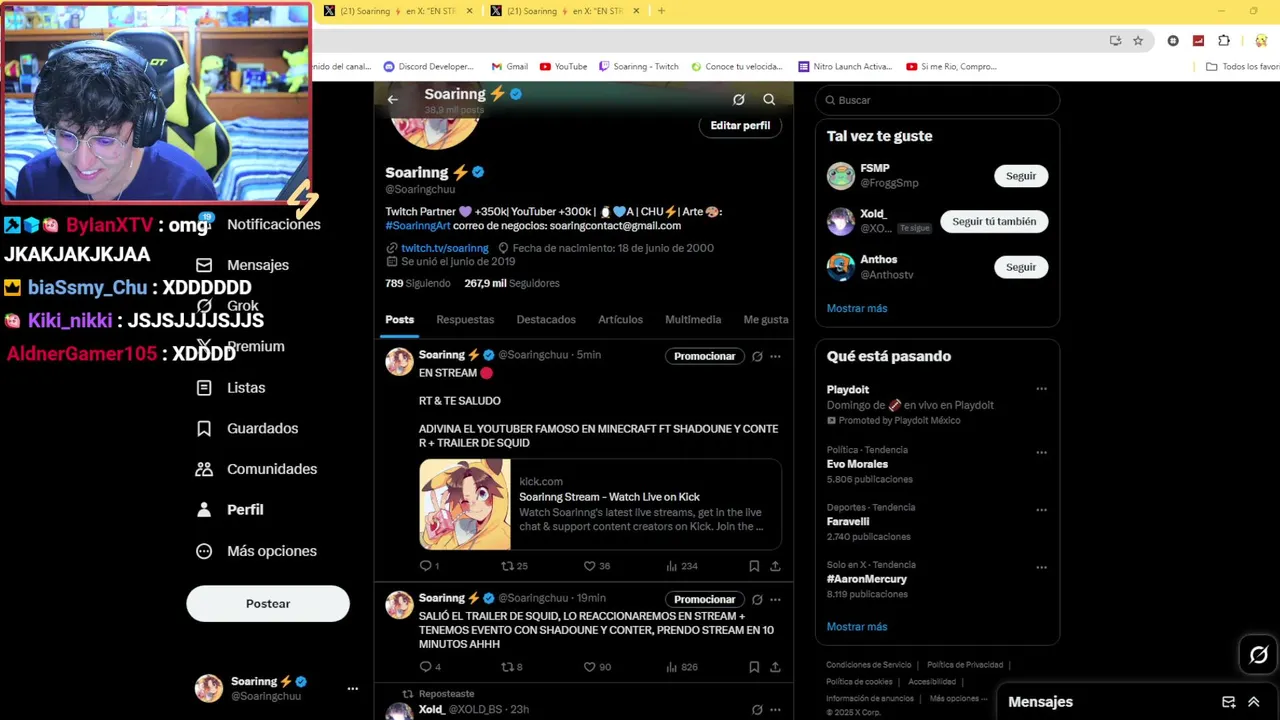Open options for Playdoit trend
Image resolution: width=1280 pixels, height=720 pixels.
click(x=1041, y=389)
